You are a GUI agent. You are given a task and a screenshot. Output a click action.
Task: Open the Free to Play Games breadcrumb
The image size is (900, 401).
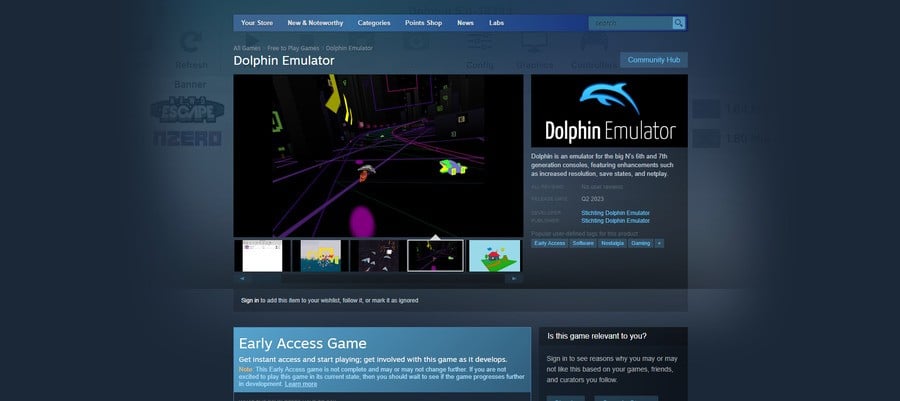tap(293, 48)
